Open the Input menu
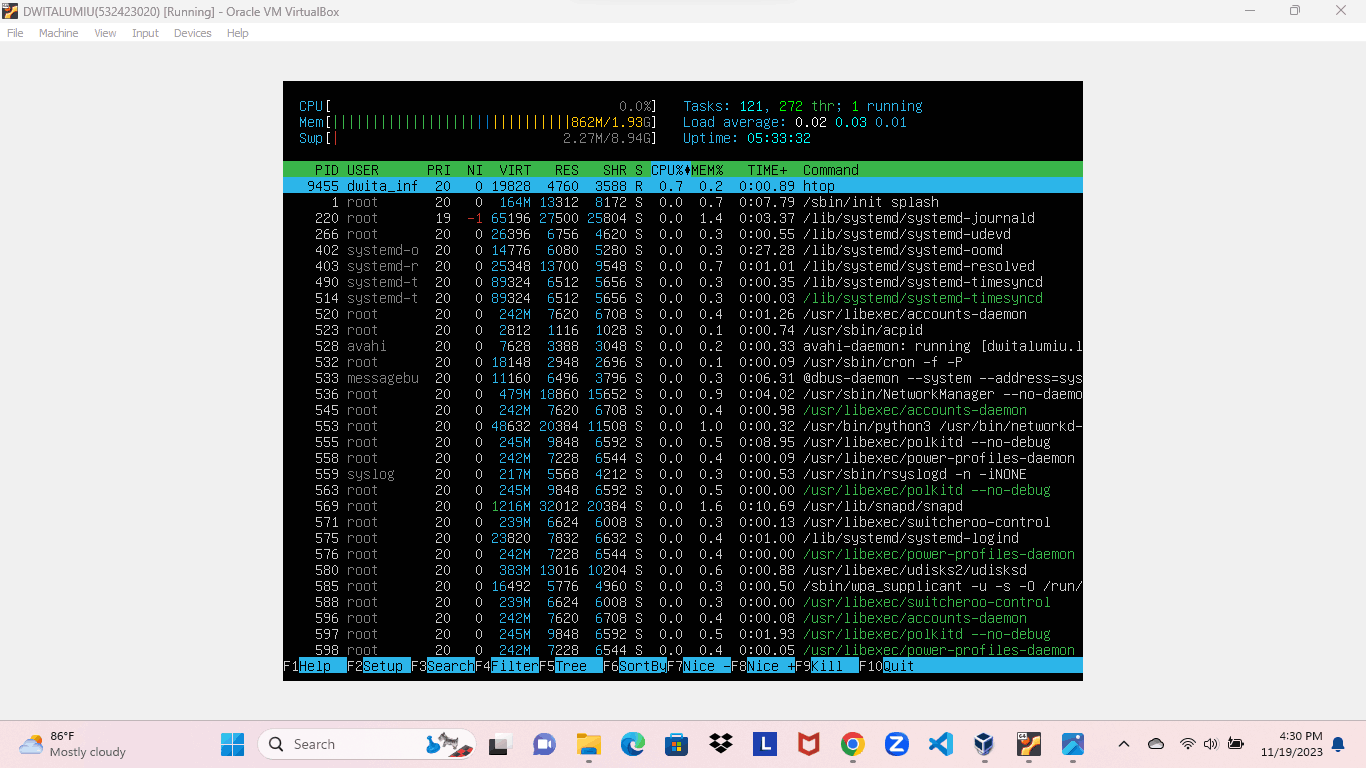This screenshot has width=1366, height=768. (x=145, y=33)
